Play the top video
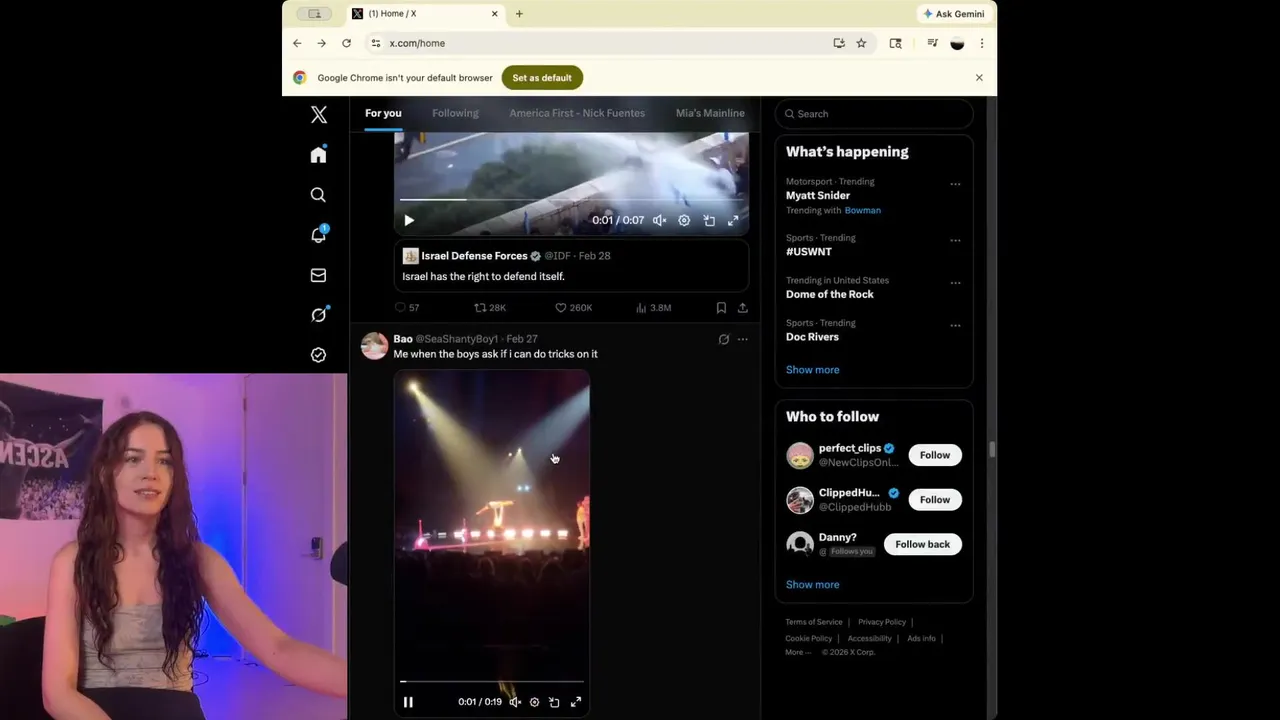This screenshot has height=720, width=1280. pos(409,220)
